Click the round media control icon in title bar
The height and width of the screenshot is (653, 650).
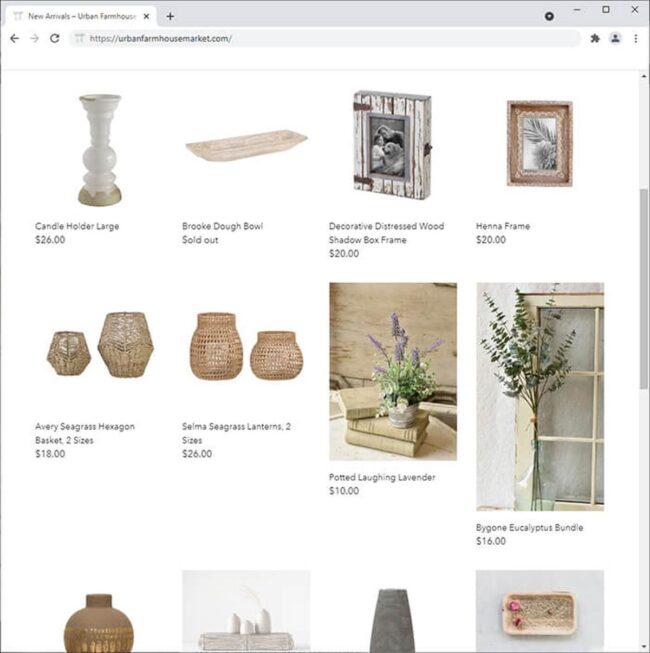coord(549,16)
